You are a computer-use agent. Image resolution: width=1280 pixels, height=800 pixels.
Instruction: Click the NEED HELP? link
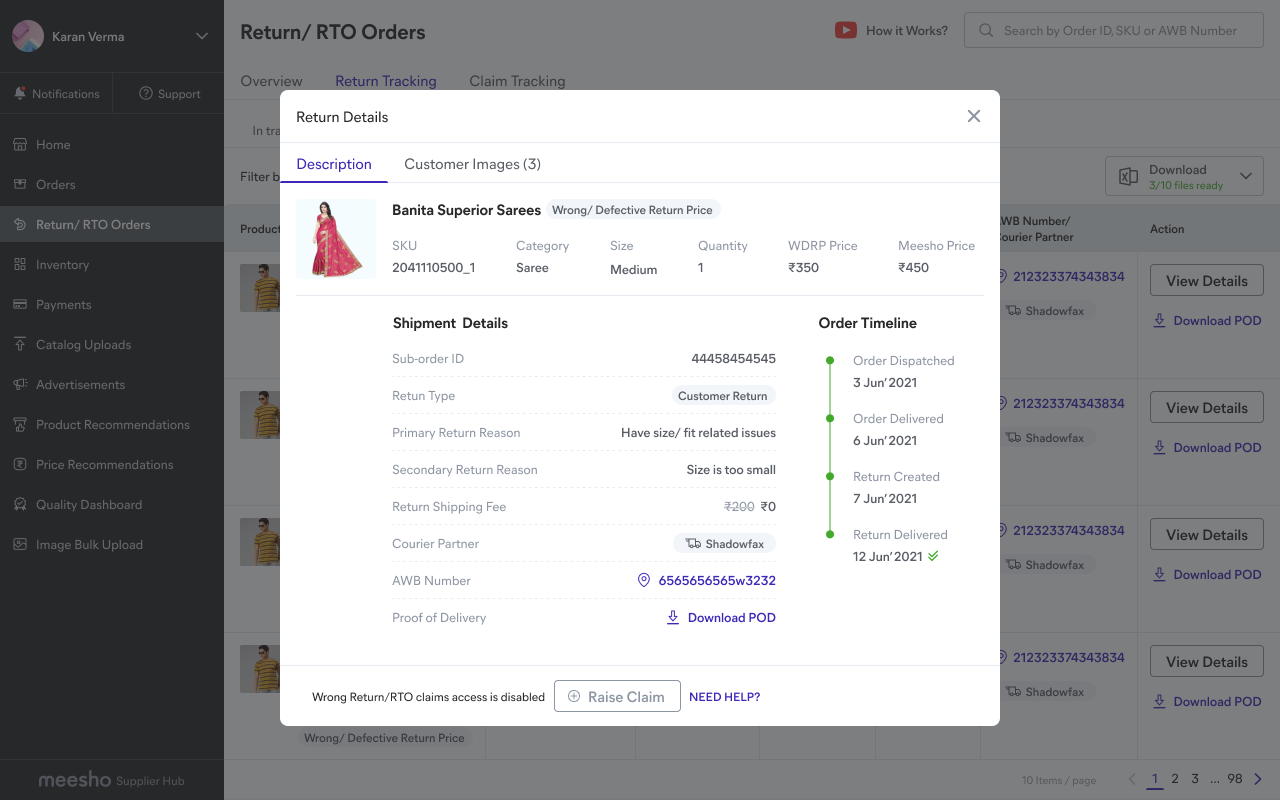[724, 696]
